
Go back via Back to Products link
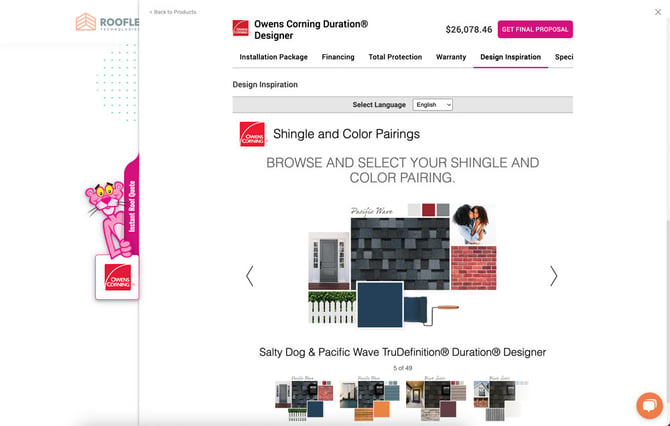pos(173,12)
